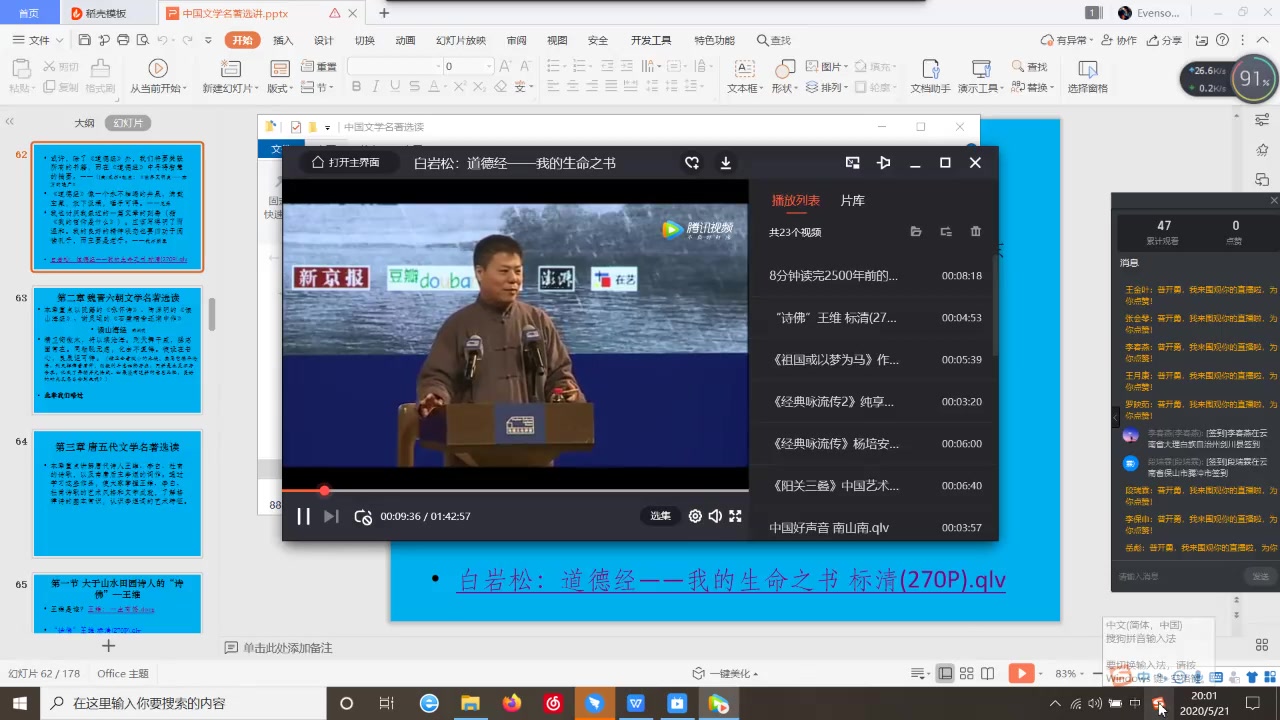Open player settings gear icon
1280x720 pixels.
coord(695,516)
